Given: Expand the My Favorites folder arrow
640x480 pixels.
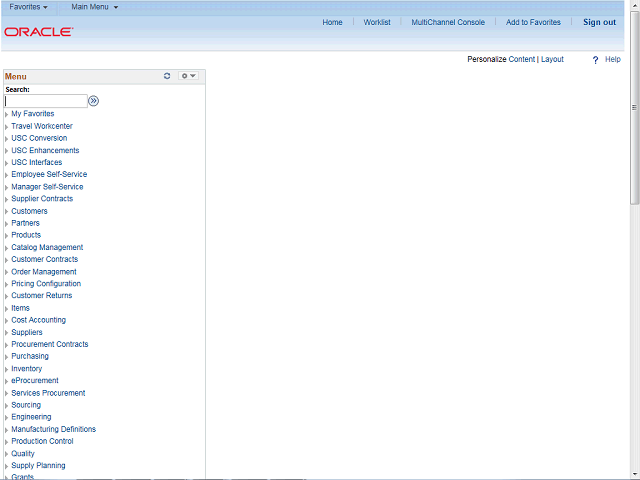Looking at the screenshot, I should (x=7, y=114).
